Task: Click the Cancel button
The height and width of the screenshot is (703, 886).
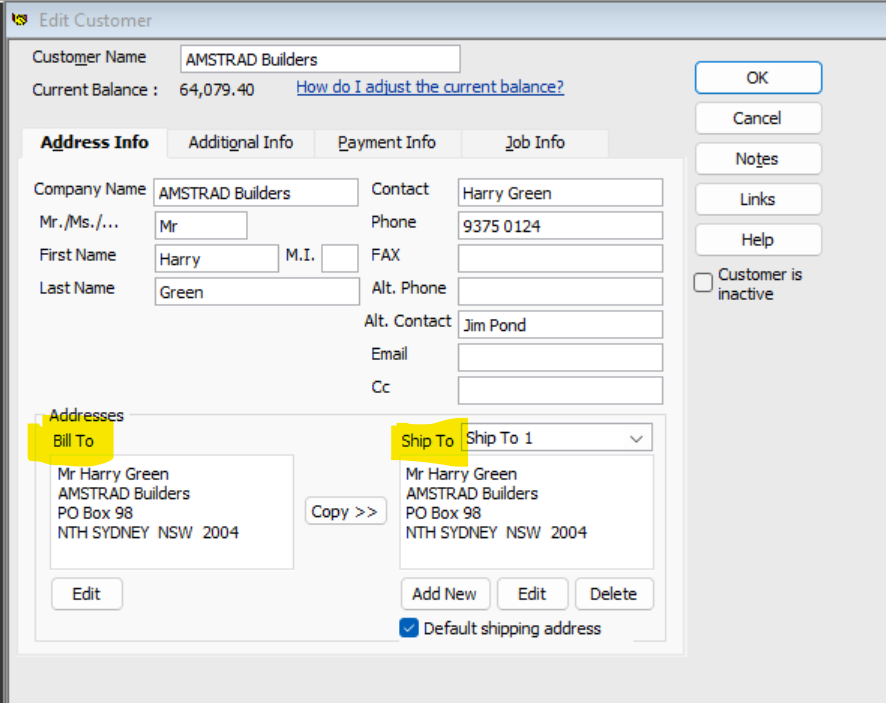Action: pyautogui.click(x=758, y=118)
